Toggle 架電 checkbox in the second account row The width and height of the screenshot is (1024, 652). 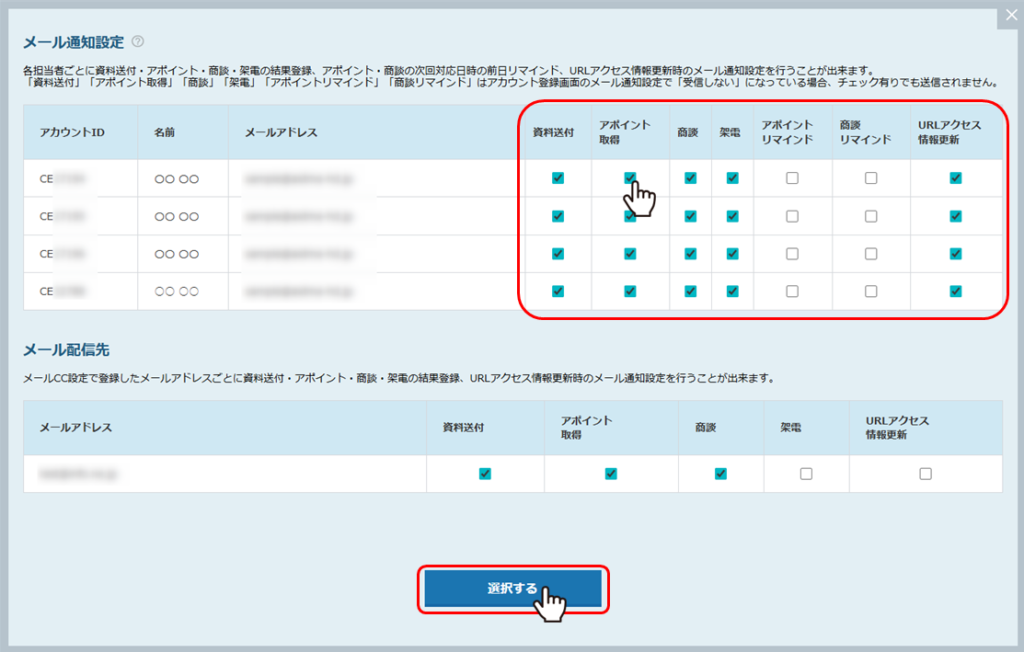733,216
